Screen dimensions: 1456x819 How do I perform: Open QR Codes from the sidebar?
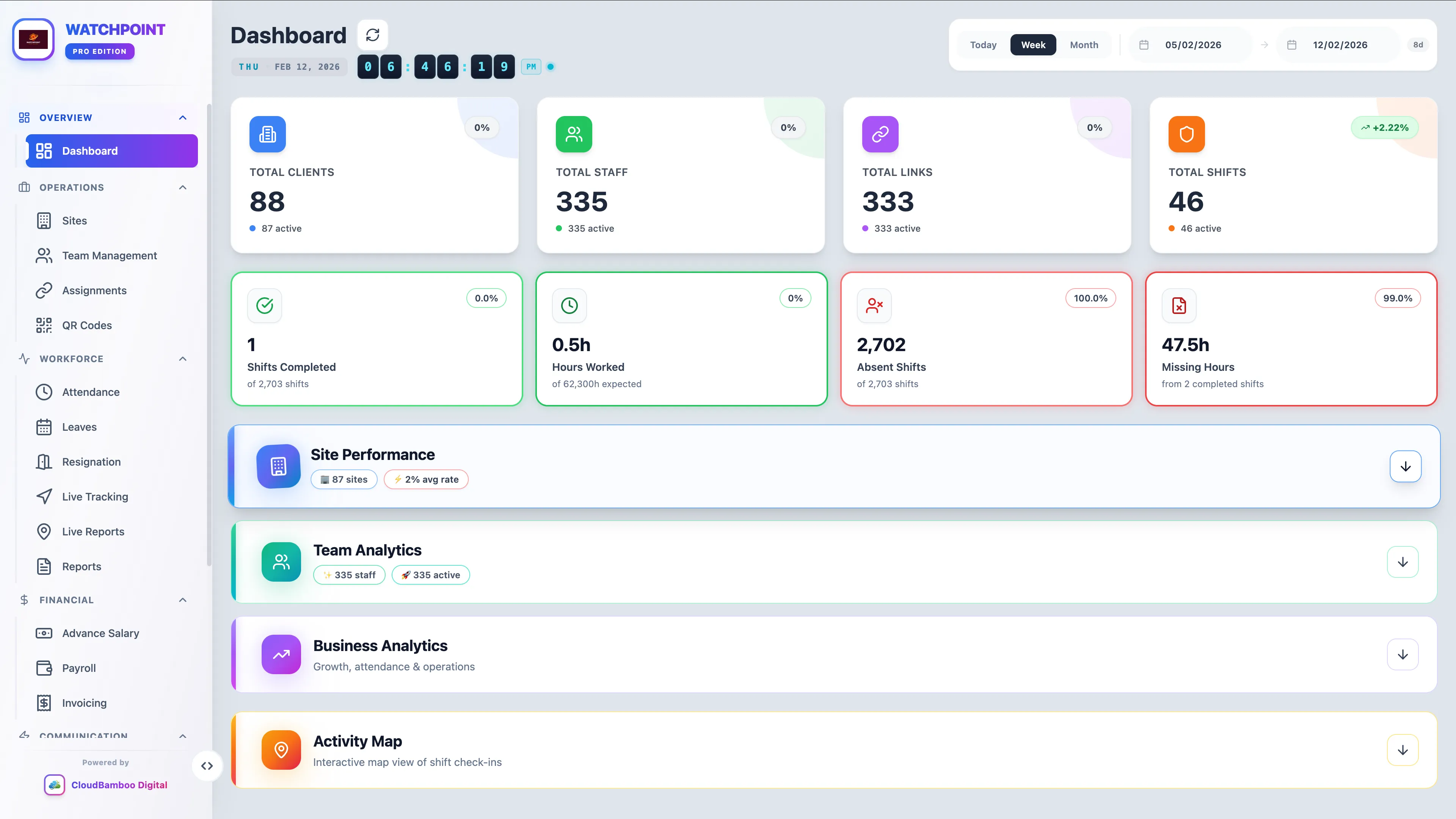86,325
